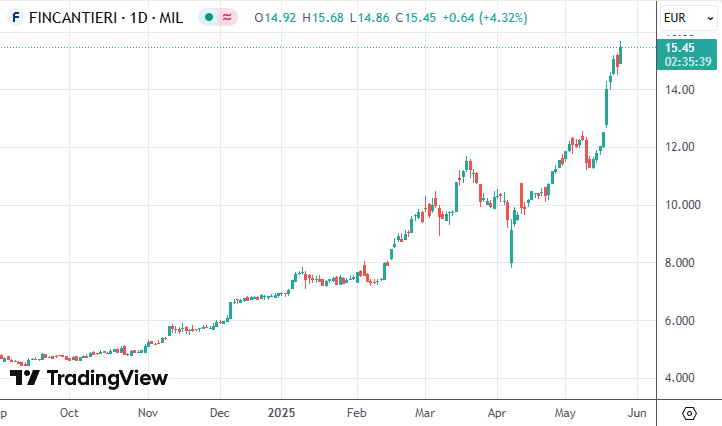Open the EUR currency dropdown

[685, 18]
